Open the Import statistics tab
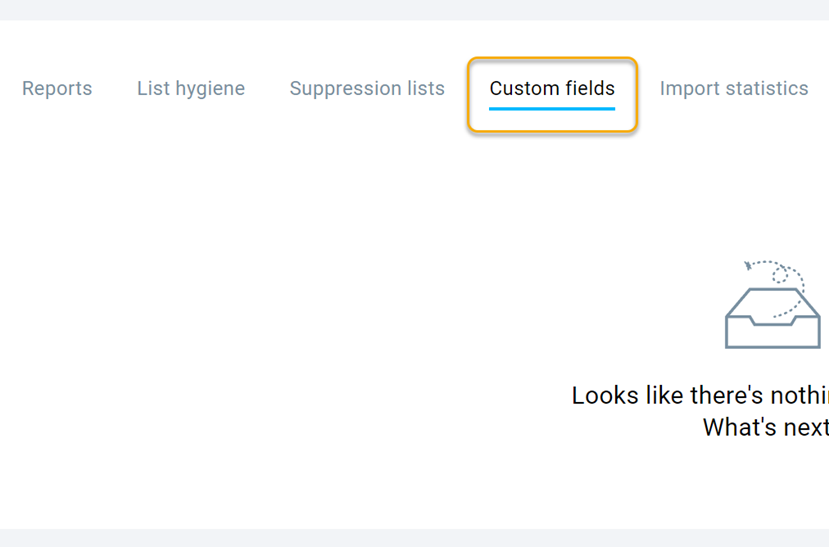 point(734,89)
